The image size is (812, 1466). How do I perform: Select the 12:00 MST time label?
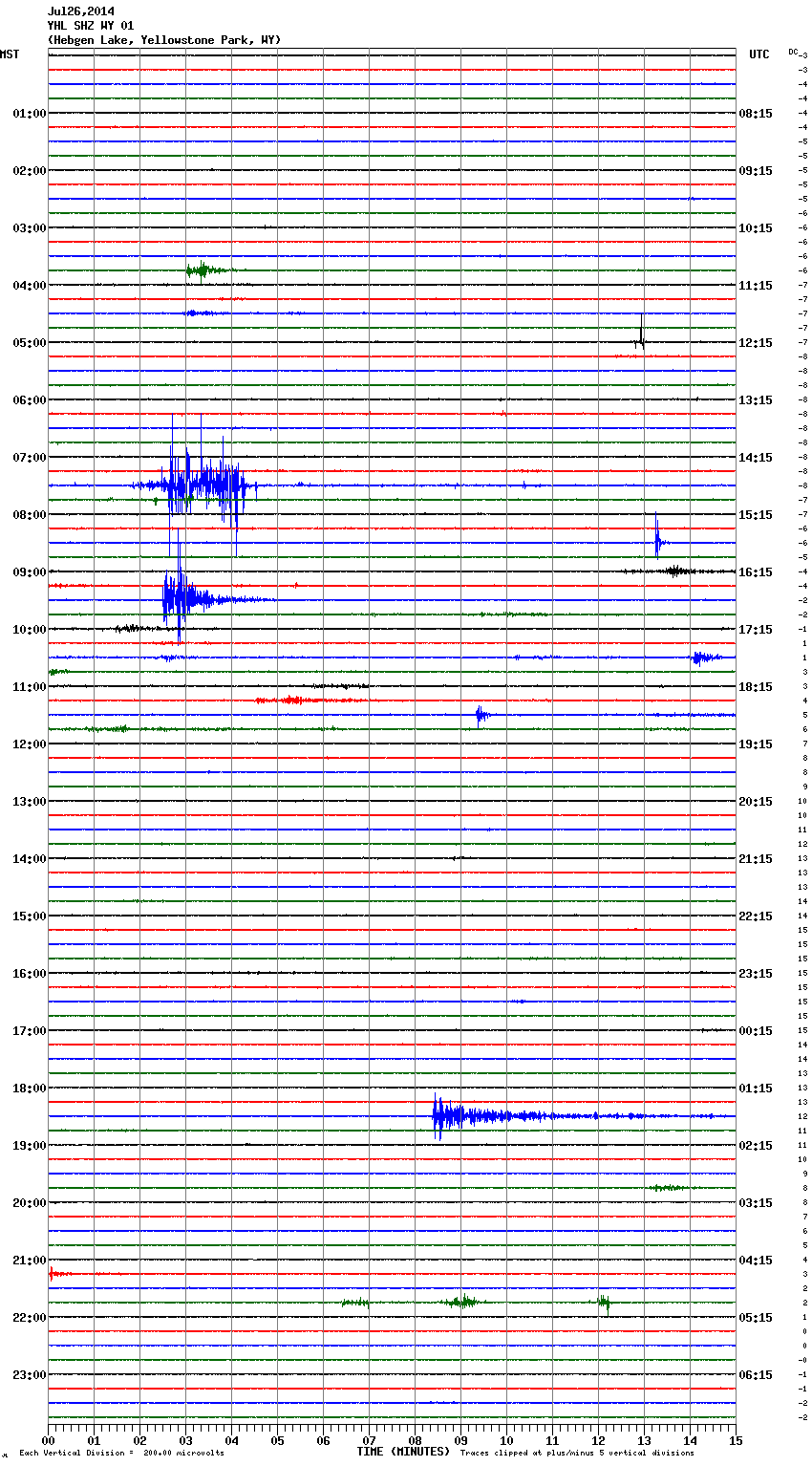pyautogui.click(x=29, y=744)
